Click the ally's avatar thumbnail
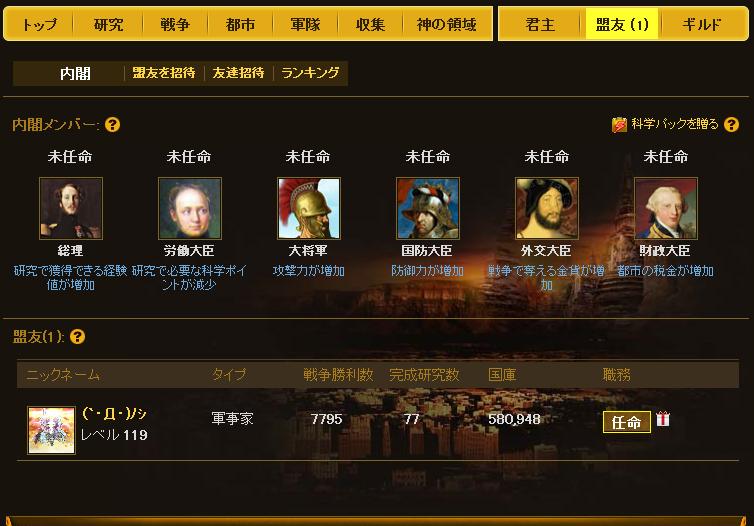Image resolution: width=754 pixels, height=526 pixels. pyautogui.click(x=51, y=430)
